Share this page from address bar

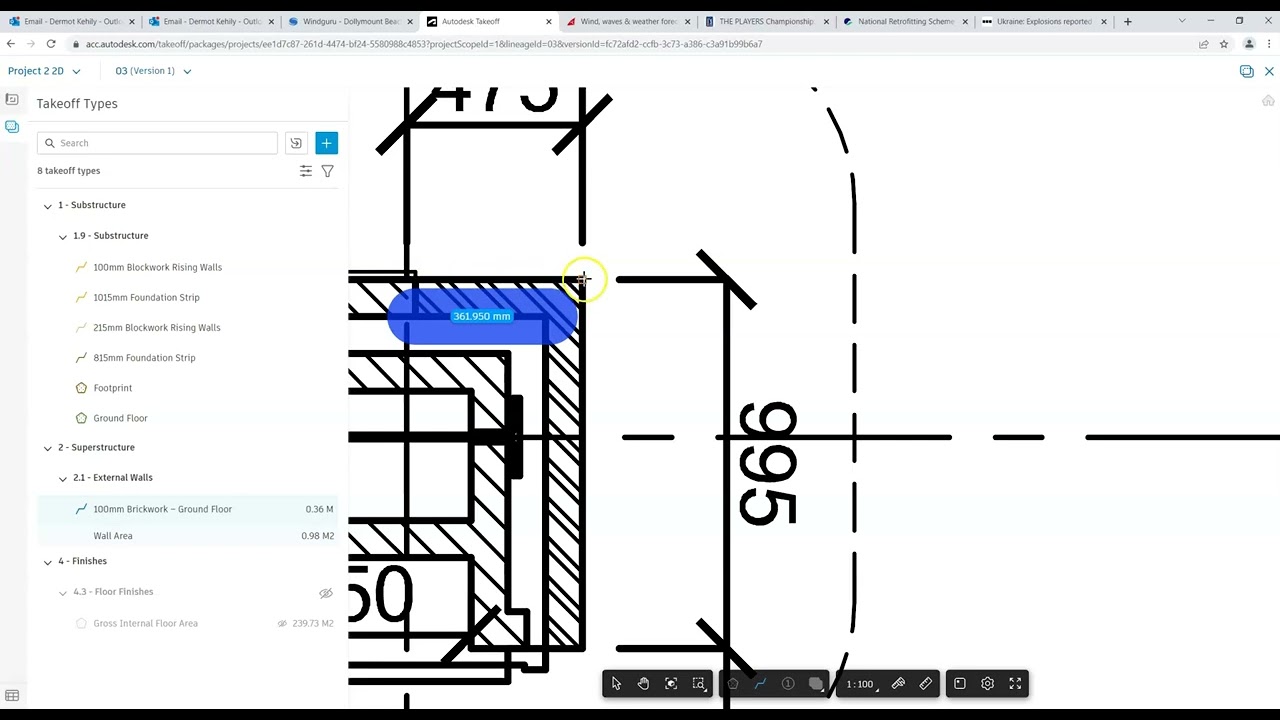click(1203, 44)
